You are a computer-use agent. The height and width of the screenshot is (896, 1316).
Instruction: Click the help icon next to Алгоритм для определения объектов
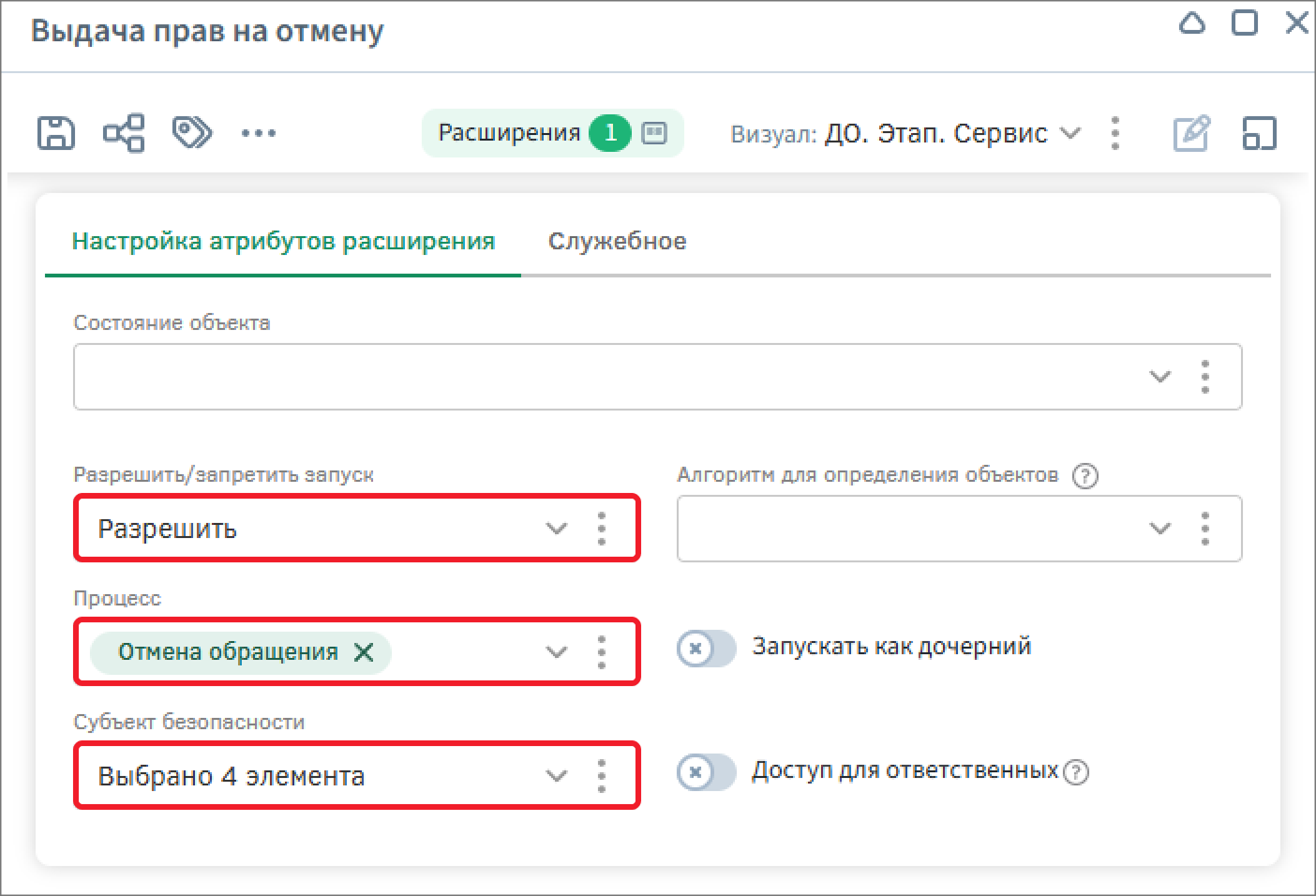click(1084, 476)
